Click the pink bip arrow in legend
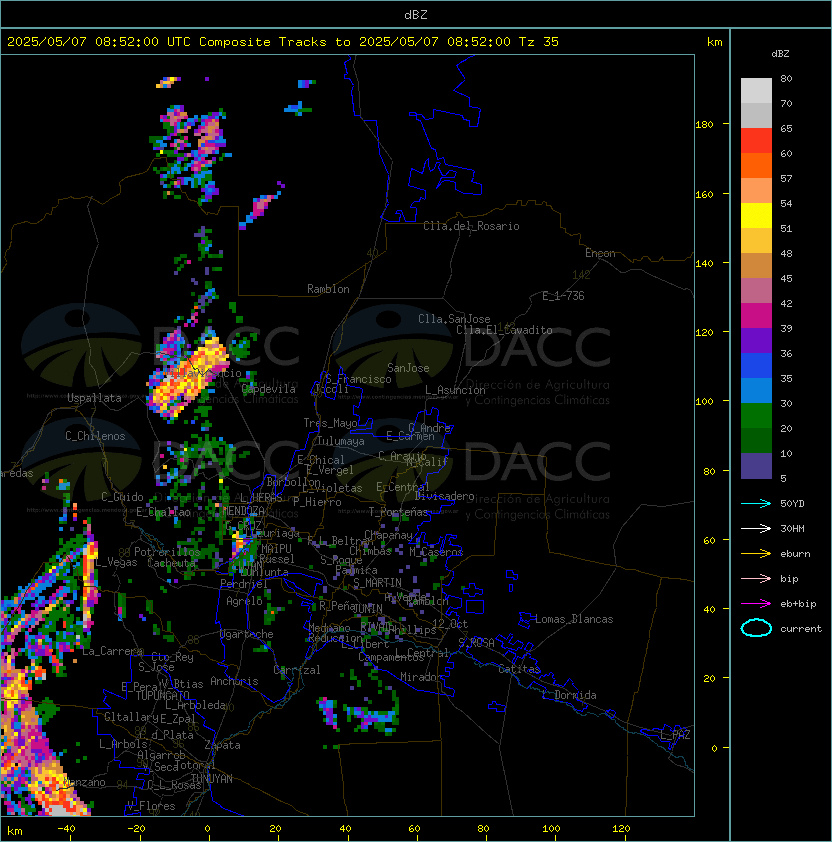 pyautogui.click(x=756, y=578)
